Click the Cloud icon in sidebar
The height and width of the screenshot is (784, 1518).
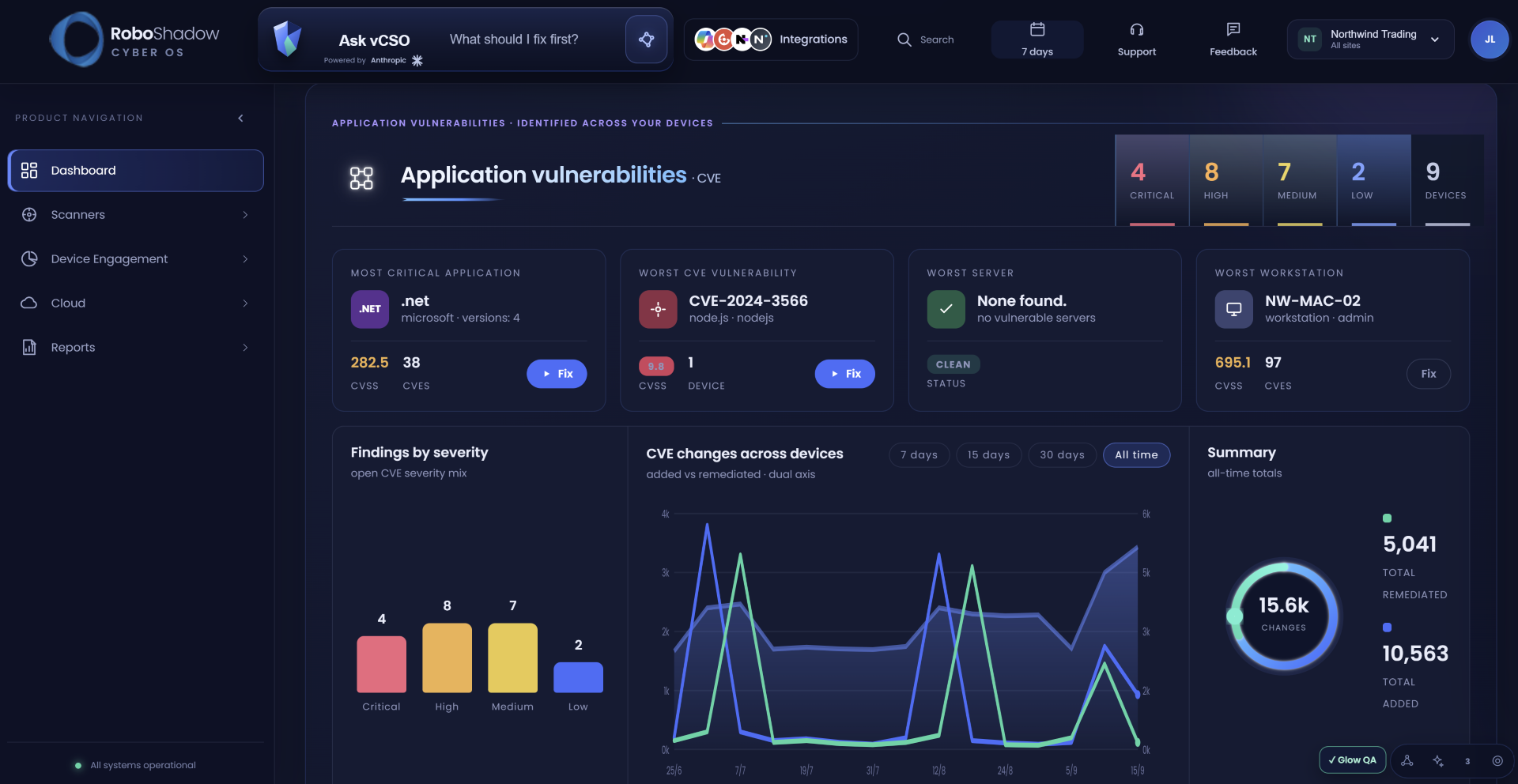click(x=29, y=303)
